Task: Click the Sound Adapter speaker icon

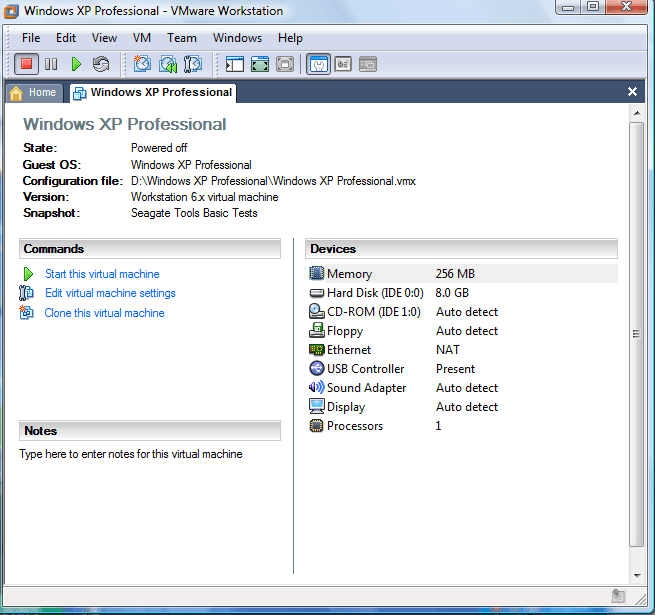Action: click(x=317, y=387)
